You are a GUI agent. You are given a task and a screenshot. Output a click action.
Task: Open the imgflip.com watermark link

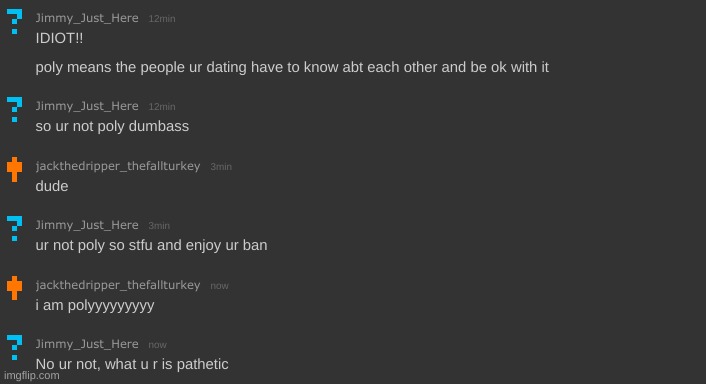click(32, 375)
